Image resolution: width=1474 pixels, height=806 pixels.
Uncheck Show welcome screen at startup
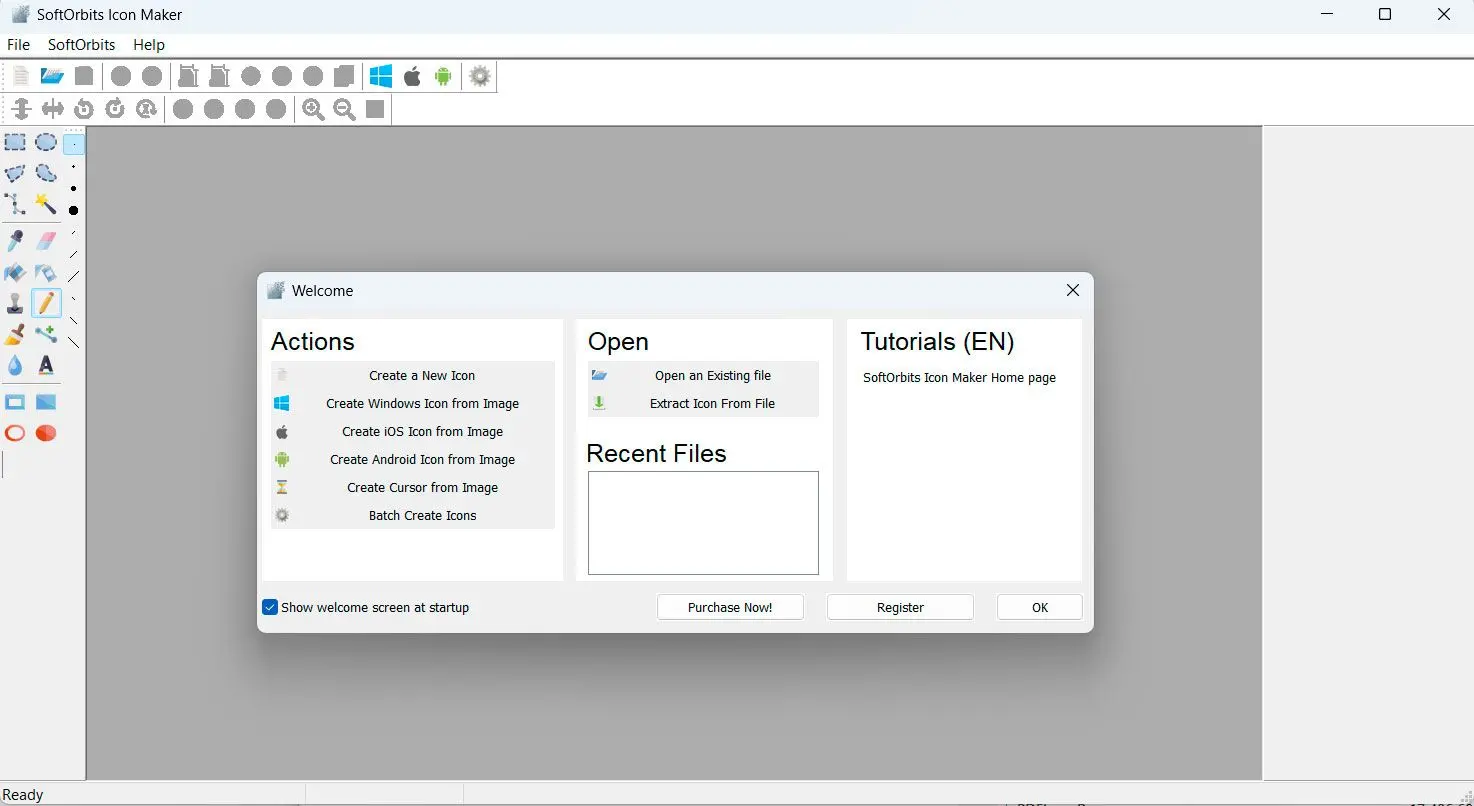(270, 607)
